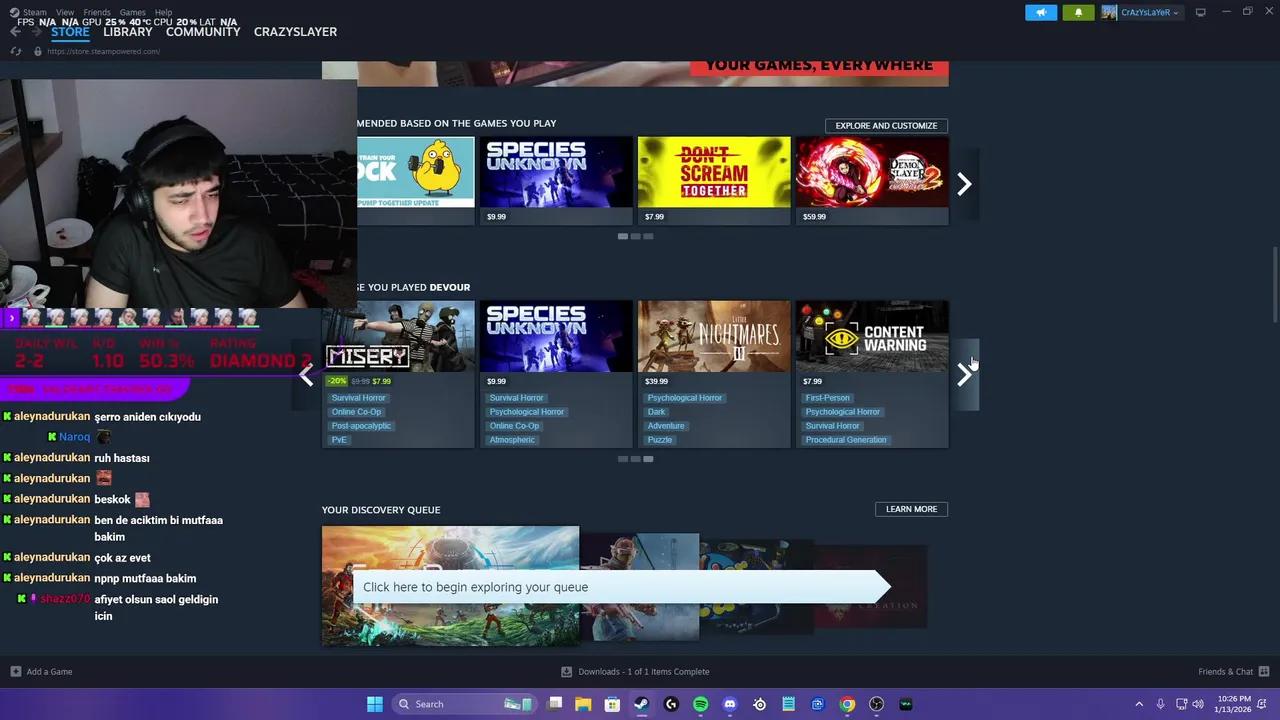
Task: Open Google Chrome from the taskbar
Action: [847, 704]
